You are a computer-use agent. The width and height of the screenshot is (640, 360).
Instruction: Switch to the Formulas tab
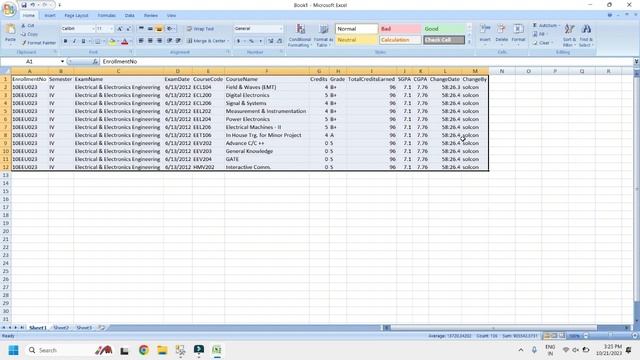coord(107,16)
